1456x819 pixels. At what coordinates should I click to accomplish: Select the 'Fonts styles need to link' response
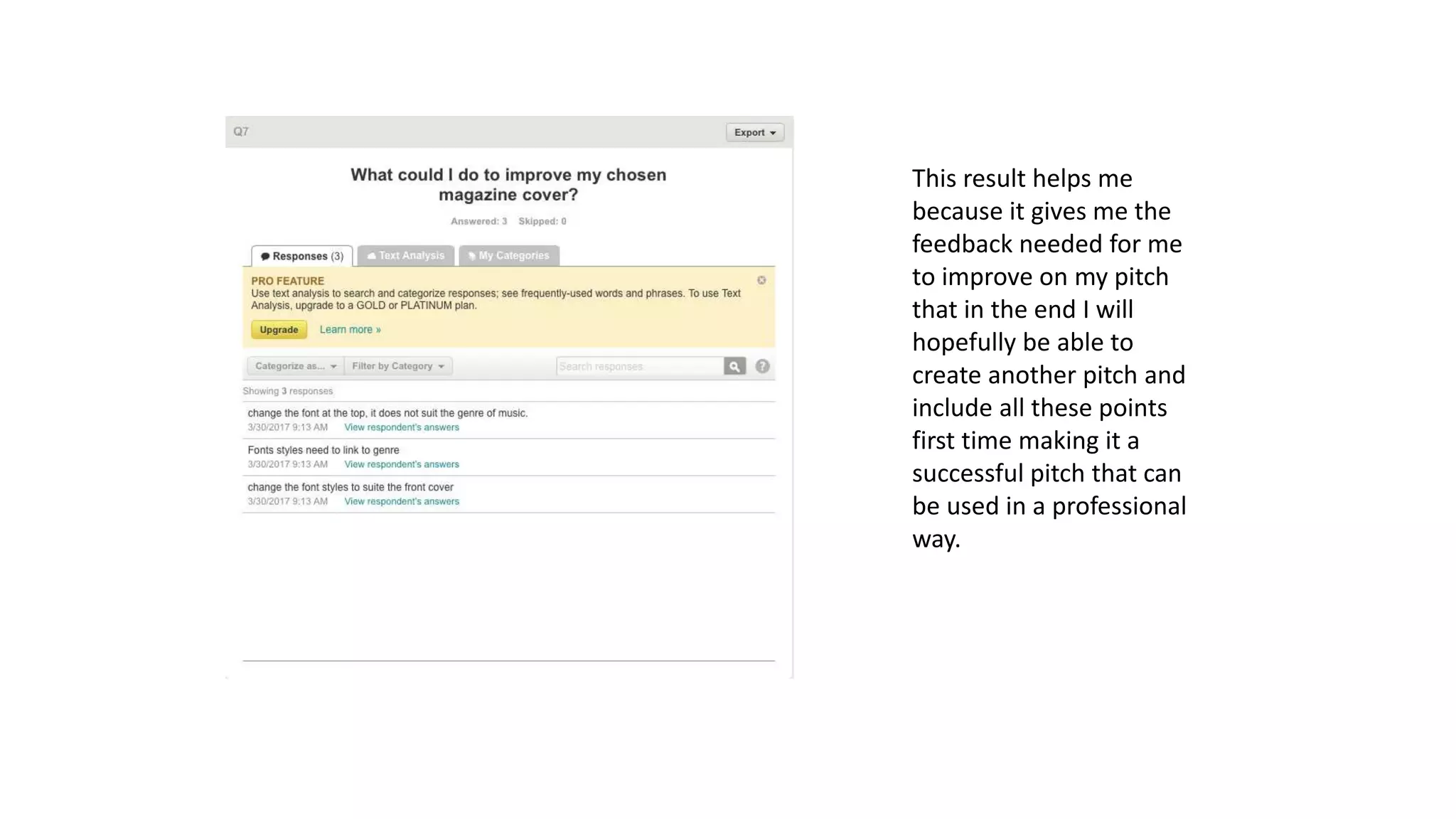(x=323, y=450)
